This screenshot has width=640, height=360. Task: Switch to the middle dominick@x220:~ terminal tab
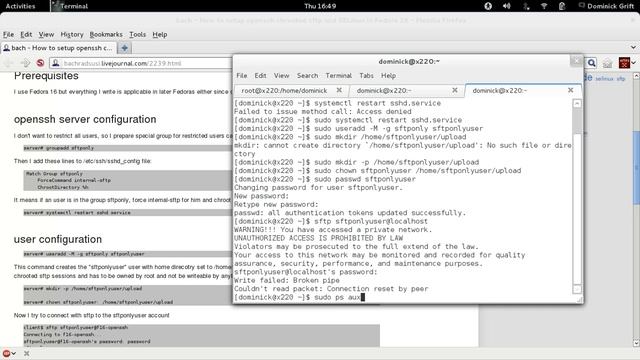click(384, 91)
